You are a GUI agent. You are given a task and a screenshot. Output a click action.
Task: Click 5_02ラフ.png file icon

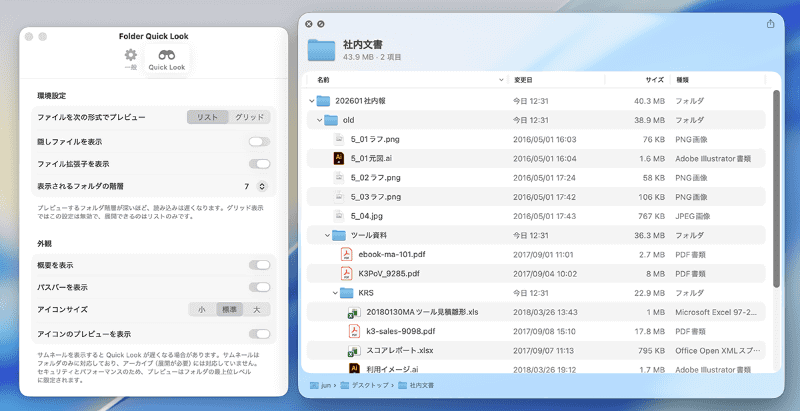[339, 178]
